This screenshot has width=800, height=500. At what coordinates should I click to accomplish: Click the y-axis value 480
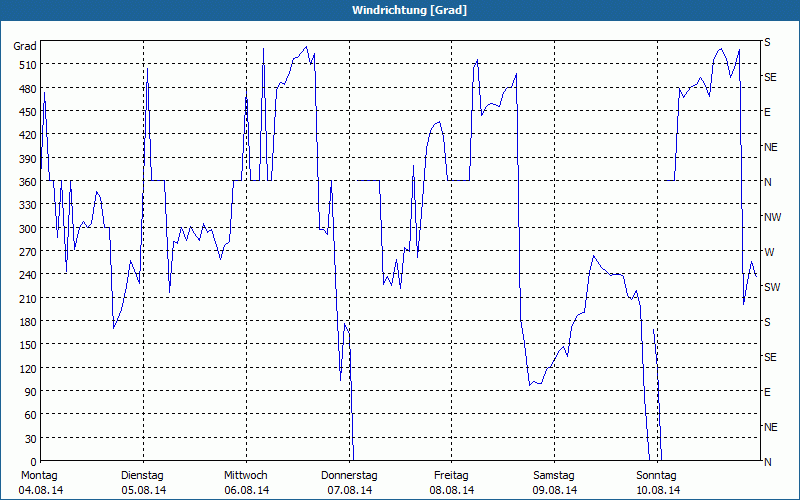(x=28, y=89)
